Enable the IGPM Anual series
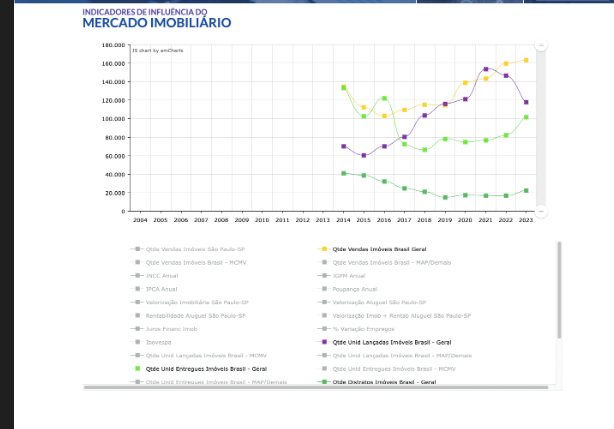The image size is (614, 429). pyautogui.click(x=341, y=276)
